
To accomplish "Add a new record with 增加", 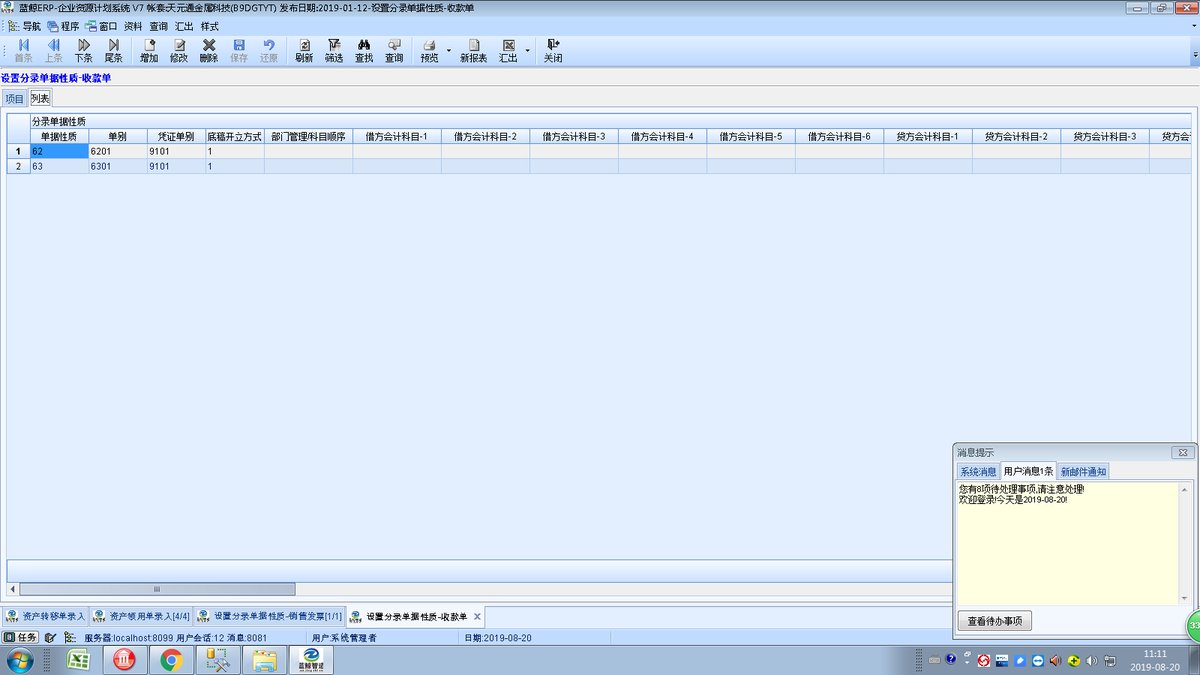I will click(x=149, y=51).
